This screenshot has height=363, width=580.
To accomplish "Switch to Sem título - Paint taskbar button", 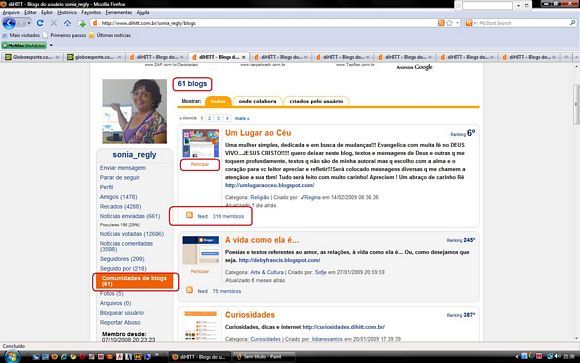I will [263, 357].
